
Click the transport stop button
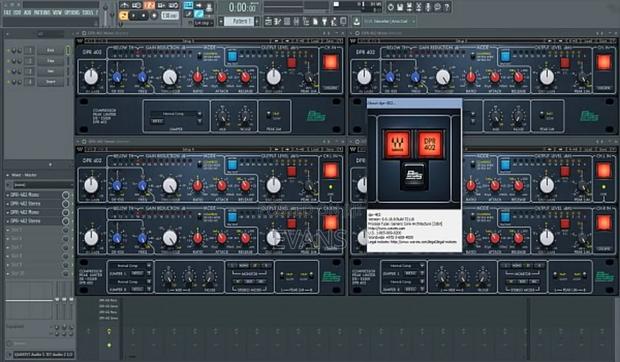[144, 15]
